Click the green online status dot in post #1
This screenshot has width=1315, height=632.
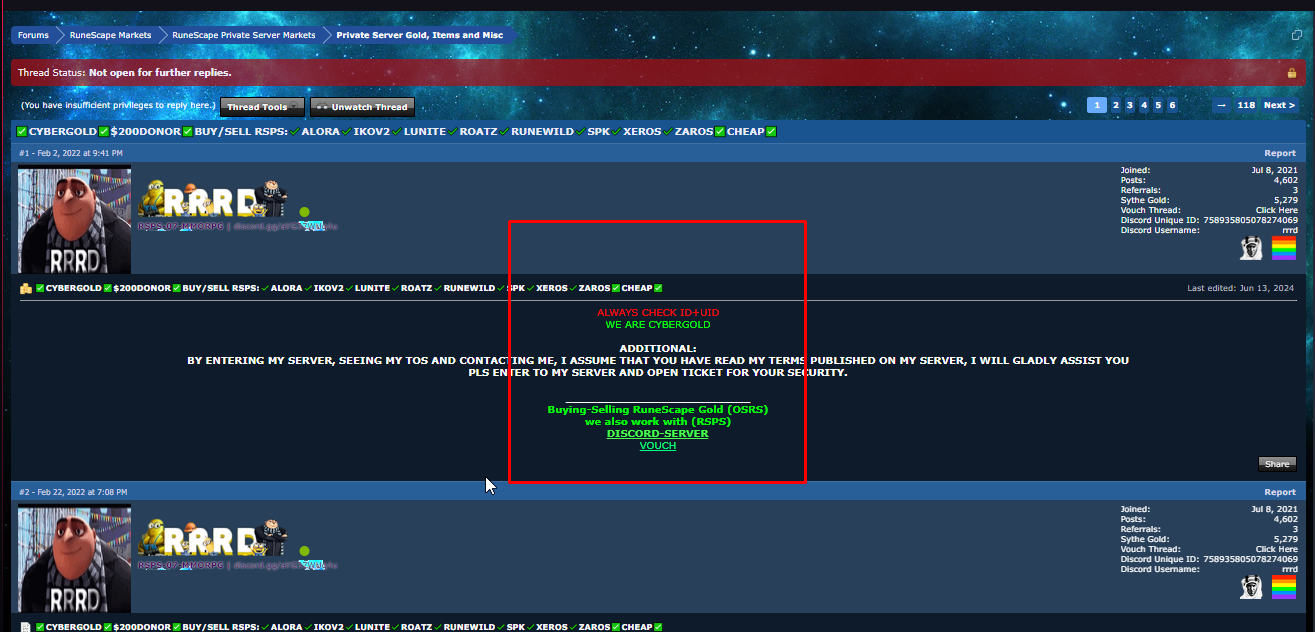pyautogui.click(x=305, y=212)
